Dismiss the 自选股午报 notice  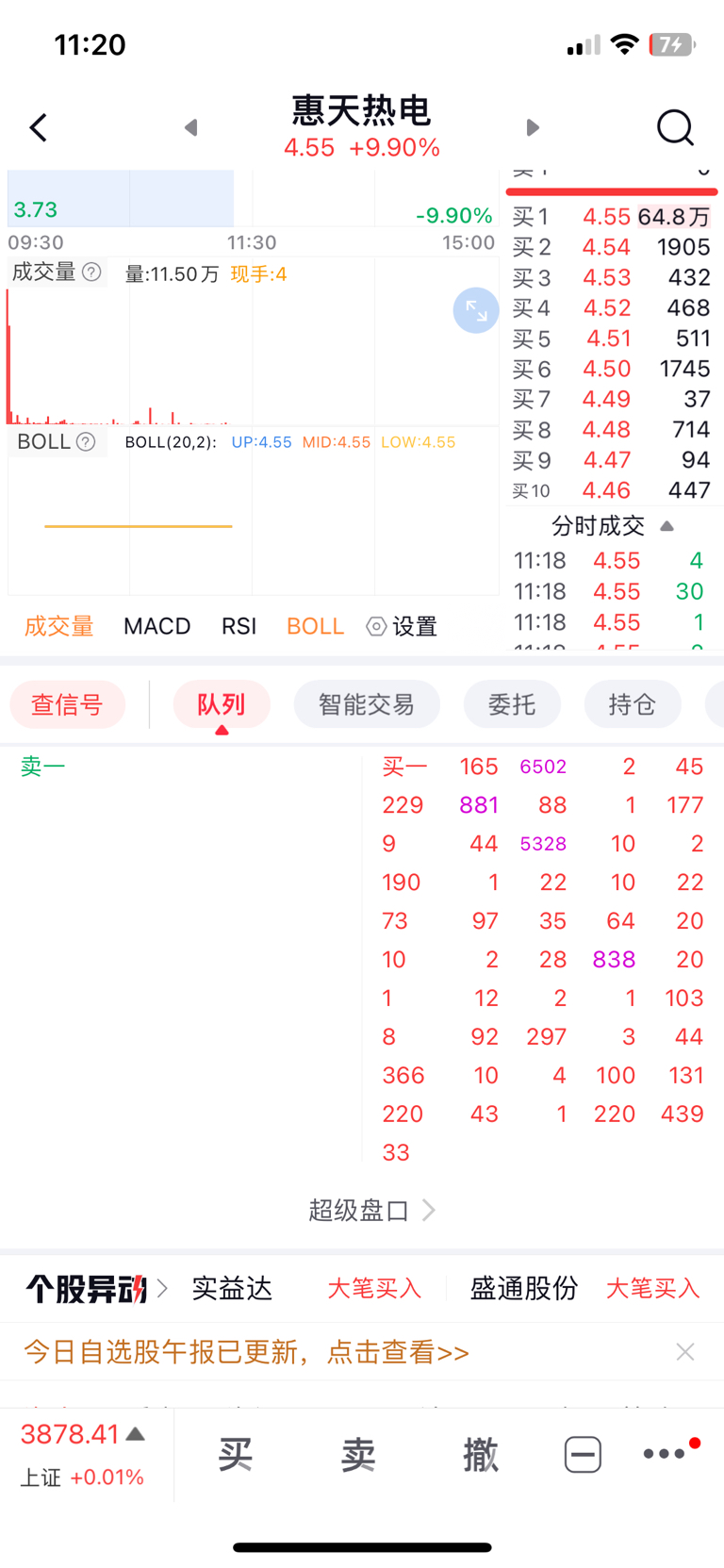(x=685, y=1352)
